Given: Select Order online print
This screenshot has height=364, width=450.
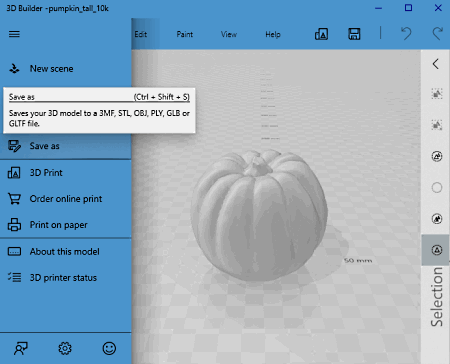Looking at the screenshot, I should tap(66, 199).
